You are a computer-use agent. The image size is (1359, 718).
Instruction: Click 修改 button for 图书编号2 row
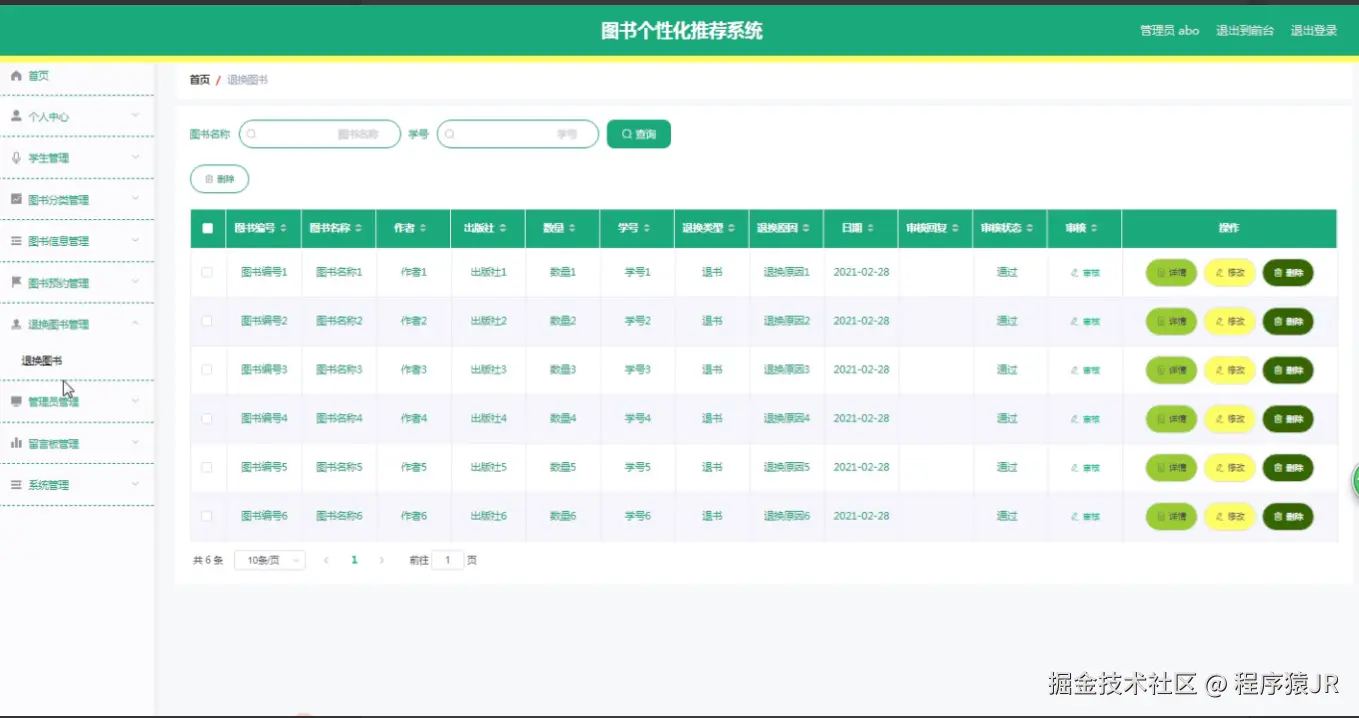click(x=1230, y=321)
